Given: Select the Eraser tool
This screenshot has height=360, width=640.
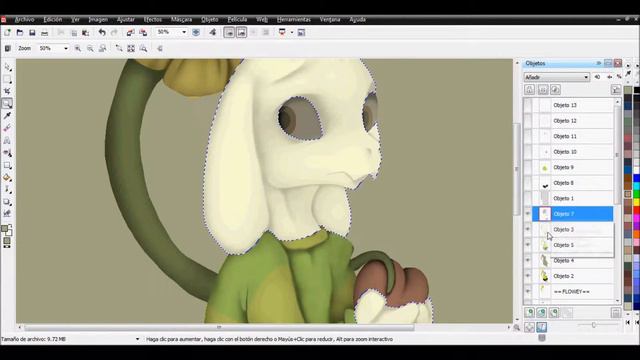Looking at the screenshot, I should click(x=7, y=128).
